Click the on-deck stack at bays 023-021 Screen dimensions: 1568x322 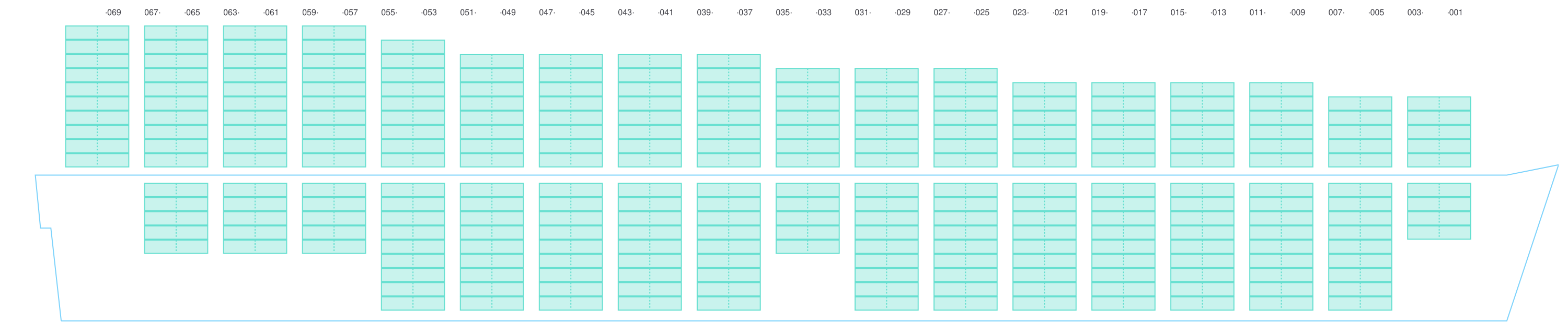(1044, 125)
